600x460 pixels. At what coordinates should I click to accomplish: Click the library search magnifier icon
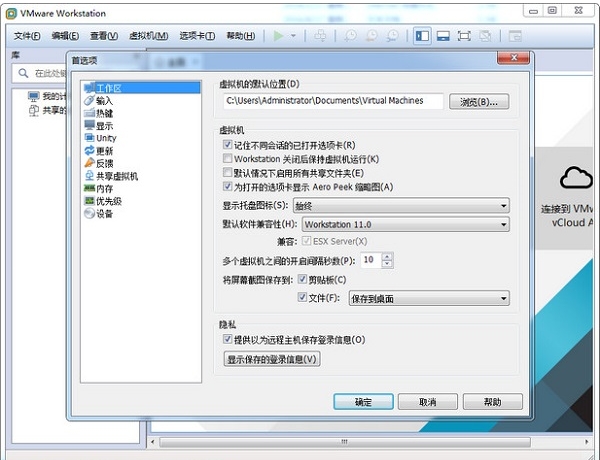[23, 73]
